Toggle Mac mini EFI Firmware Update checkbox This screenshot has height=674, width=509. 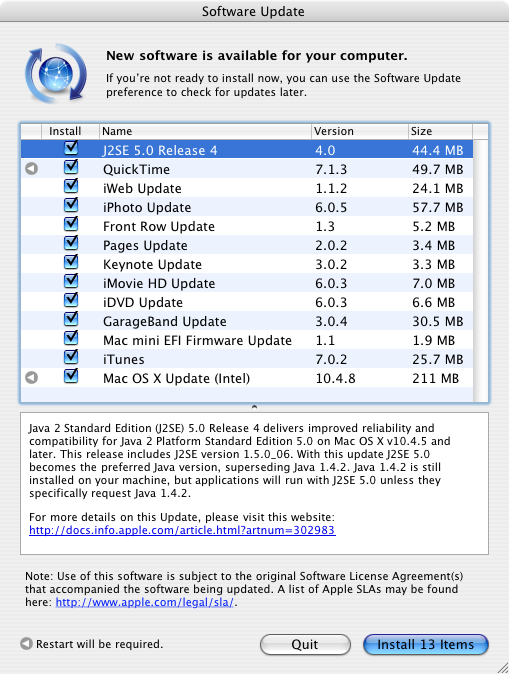[71, 338]
